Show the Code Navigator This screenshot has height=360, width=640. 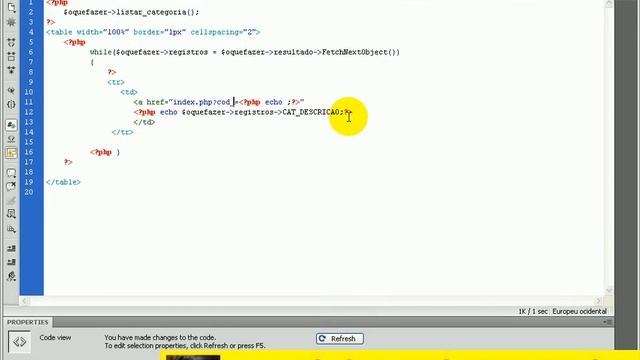11,22
